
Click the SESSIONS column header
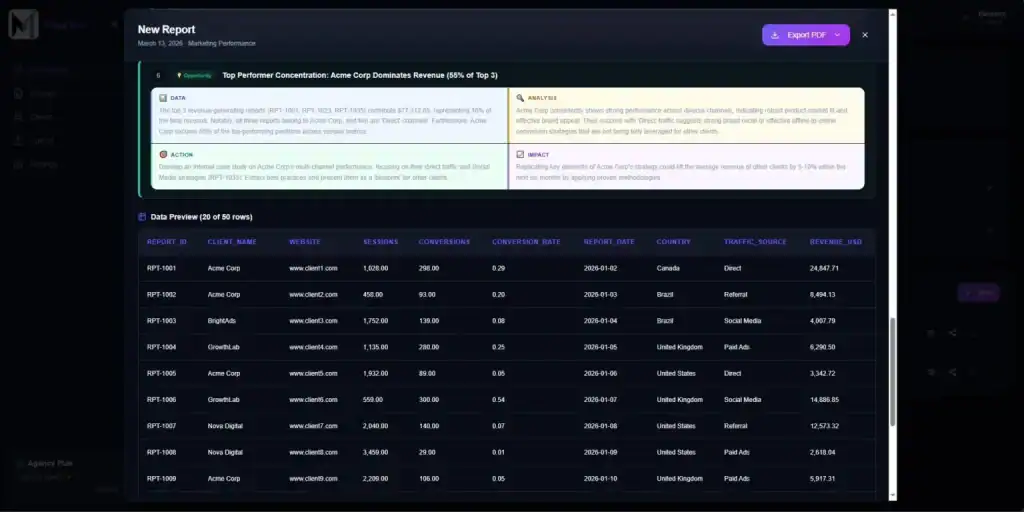pos(381,242)
